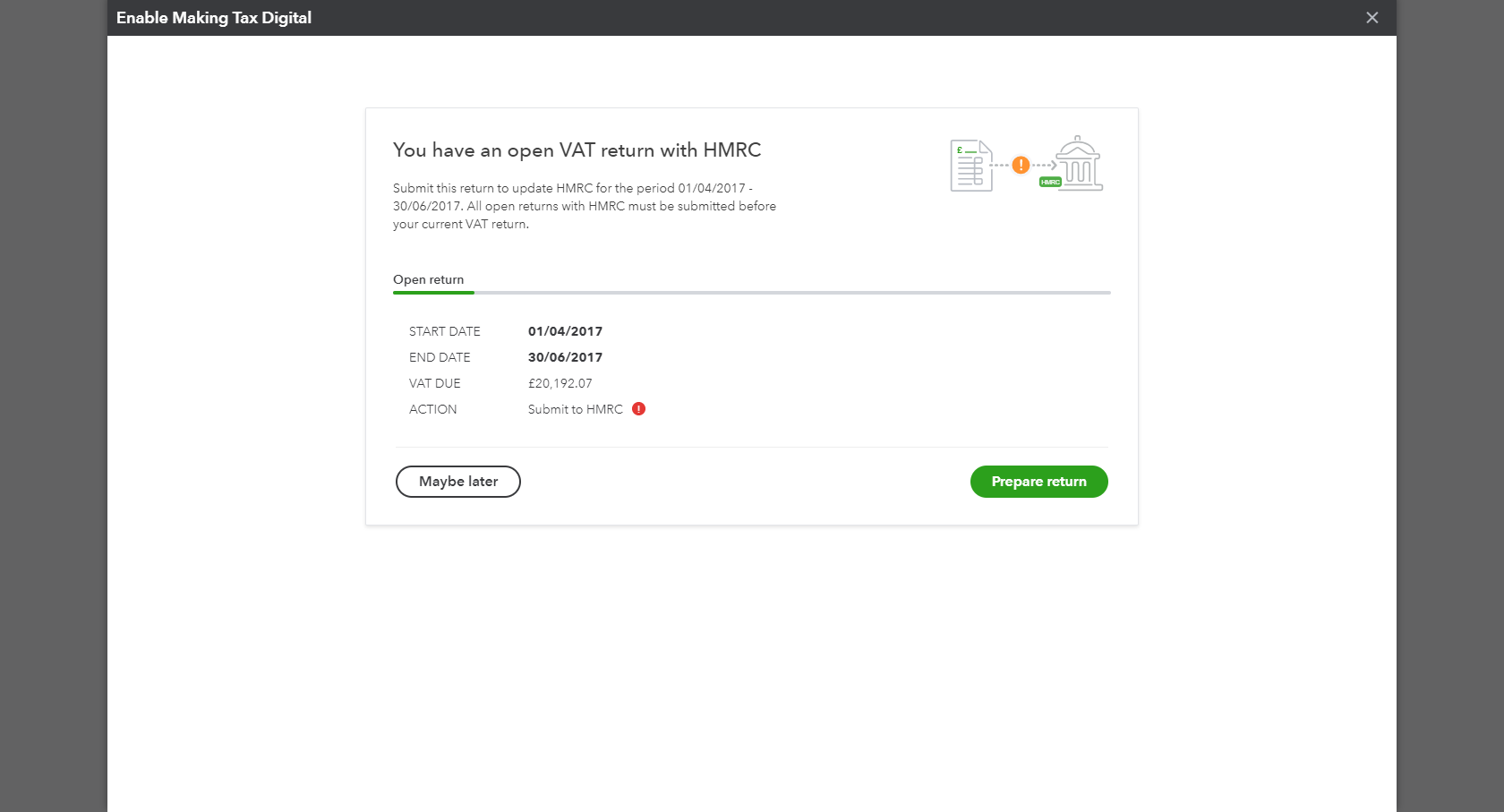Click the ACTION label
This screenshot has height=812, width=1504.
(x=433, y=409)
